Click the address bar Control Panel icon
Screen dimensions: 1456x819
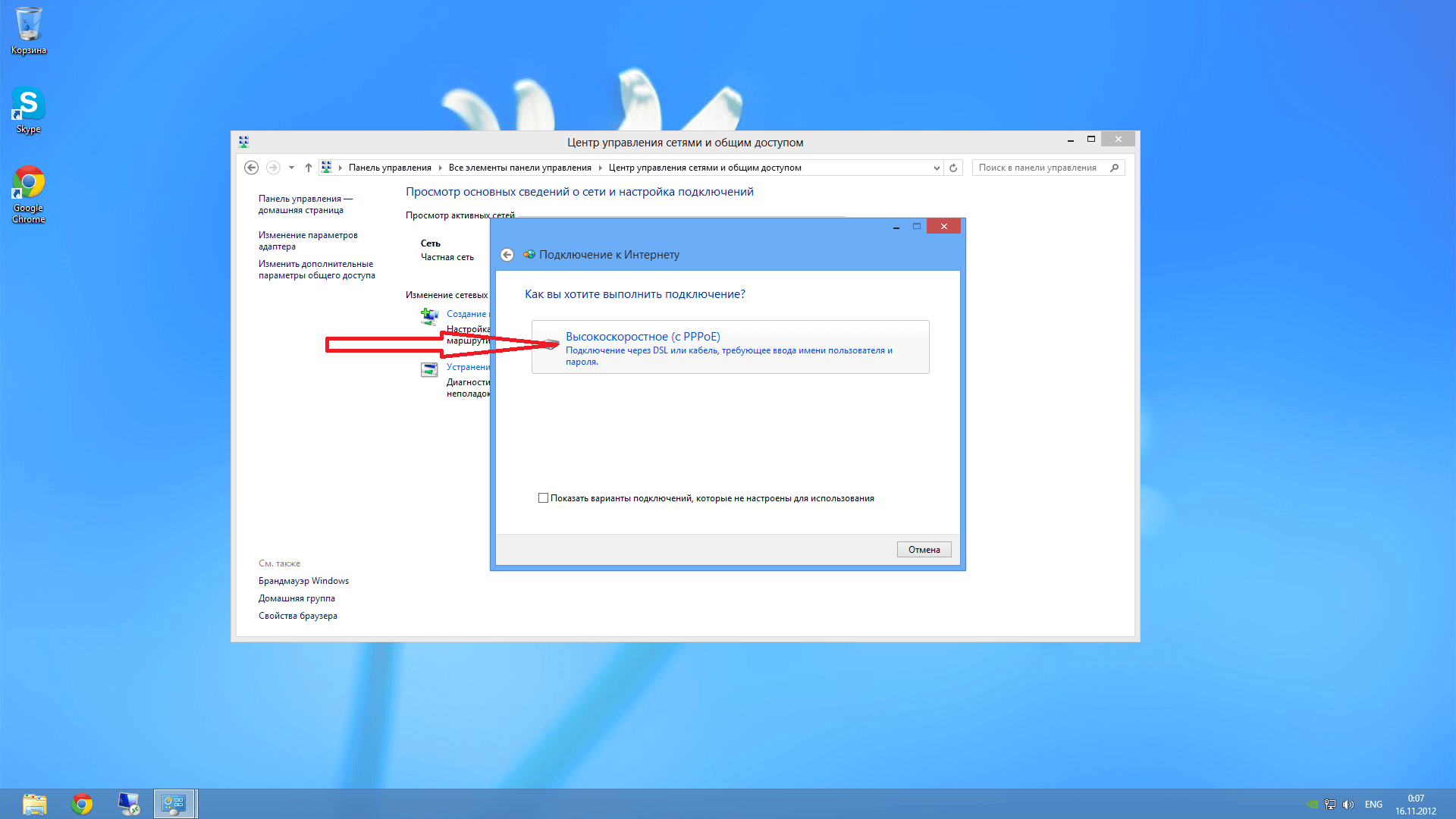click(327, 168)
